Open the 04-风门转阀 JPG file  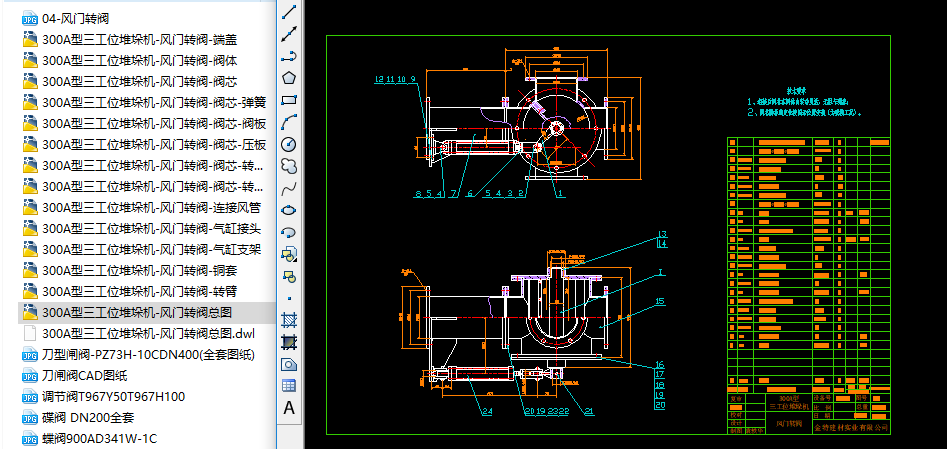click(x=75, y=18)
